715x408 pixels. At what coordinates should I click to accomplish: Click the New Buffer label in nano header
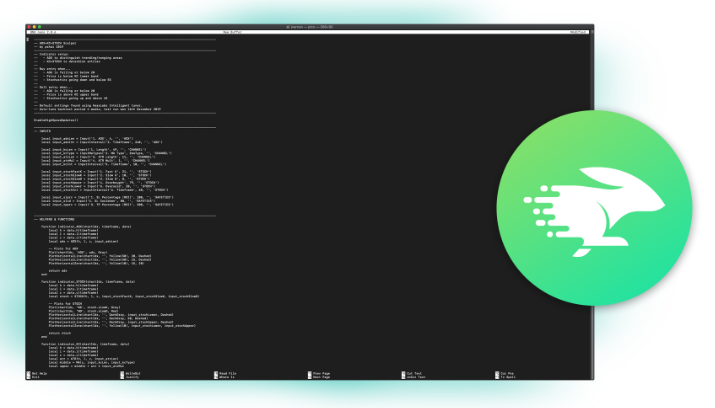pos(232,32)
